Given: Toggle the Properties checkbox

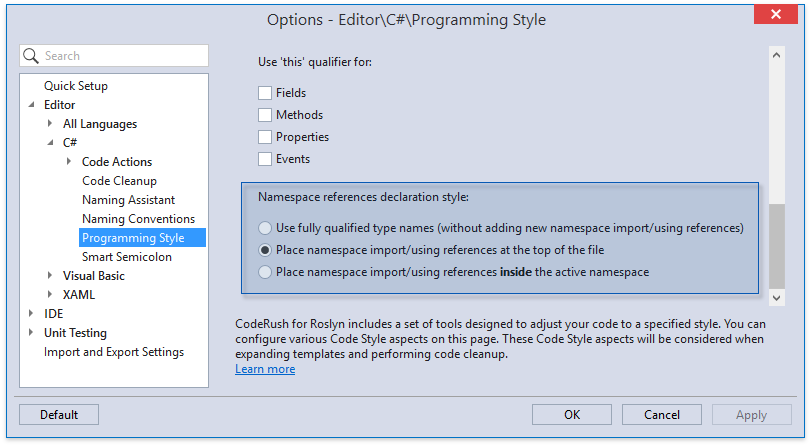Looking at the screenshot, I should pos(265,137).
